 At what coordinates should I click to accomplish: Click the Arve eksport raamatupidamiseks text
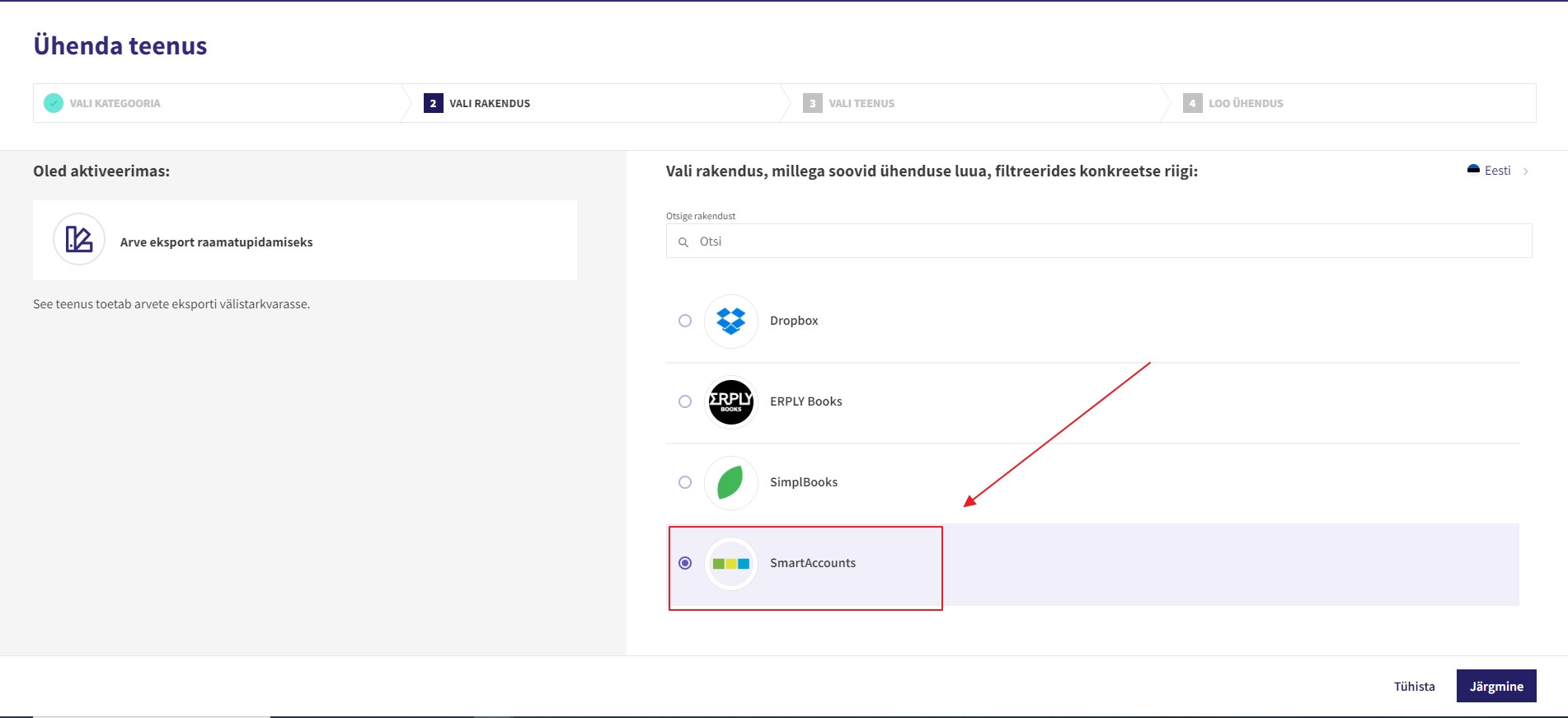pos(217,242)
